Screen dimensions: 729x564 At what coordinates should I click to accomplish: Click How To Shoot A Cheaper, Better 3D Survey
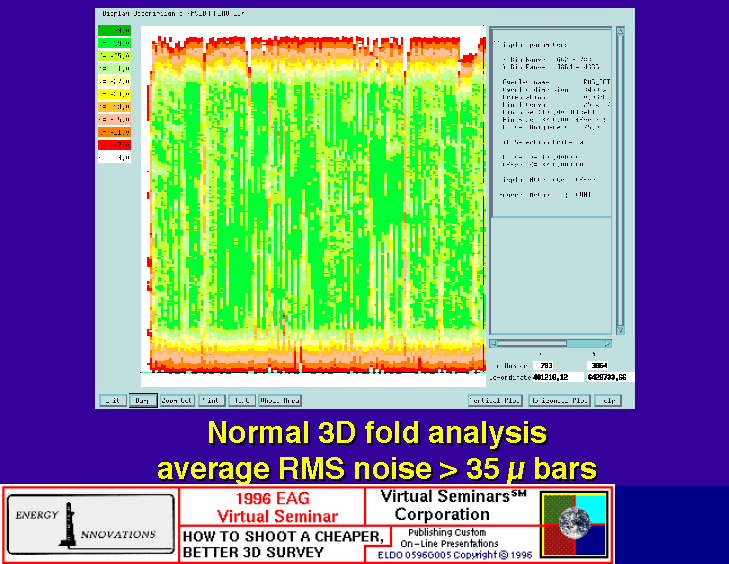pos(283,544)
